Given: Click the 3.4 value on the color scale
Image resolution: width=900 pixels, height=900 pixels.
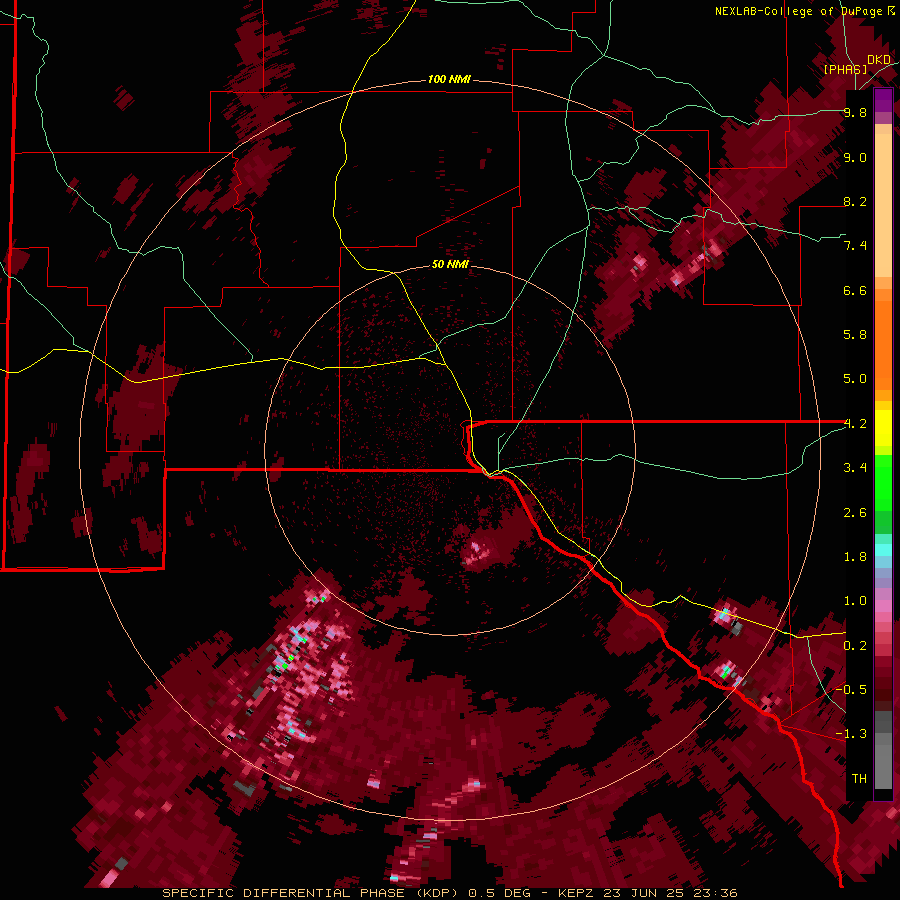Looking at the screenshot, I should pos(855,468).
